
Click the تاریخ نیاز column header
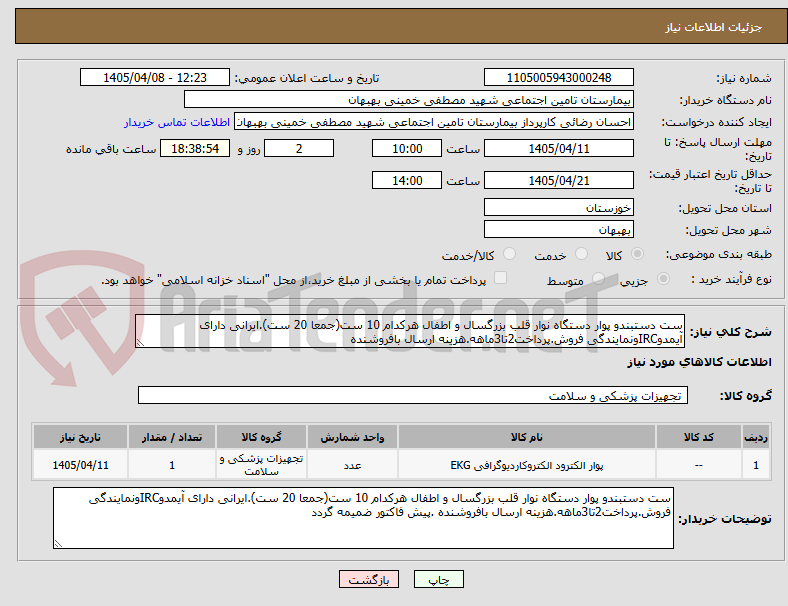pos(80,437)
